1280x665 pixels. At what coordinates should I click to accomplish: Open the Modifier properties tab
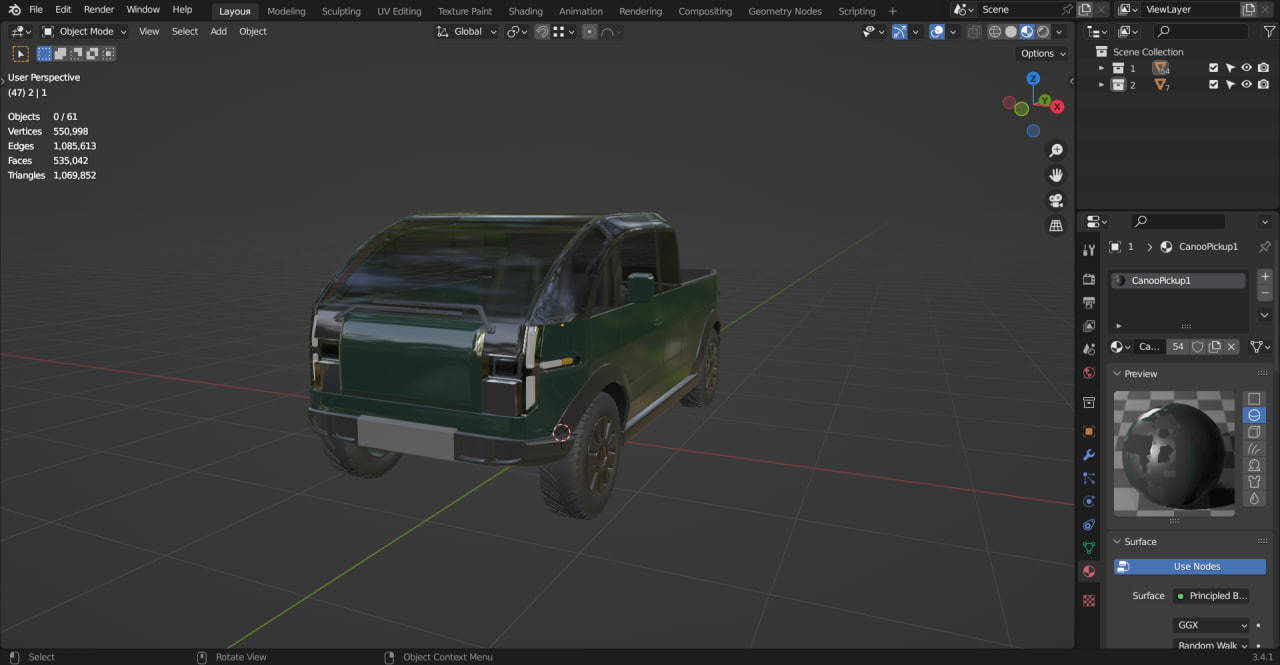click(1089, 455)
